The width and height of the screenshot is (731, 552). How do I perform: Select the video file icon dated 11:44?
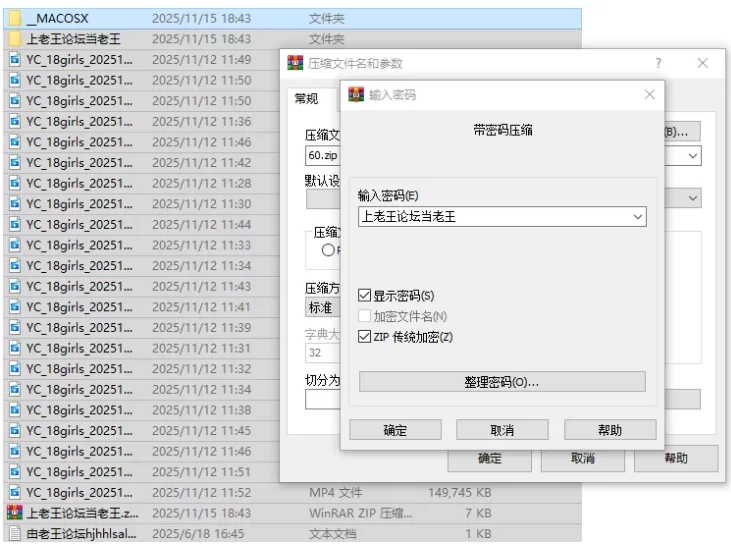click(x=15, y=225)
